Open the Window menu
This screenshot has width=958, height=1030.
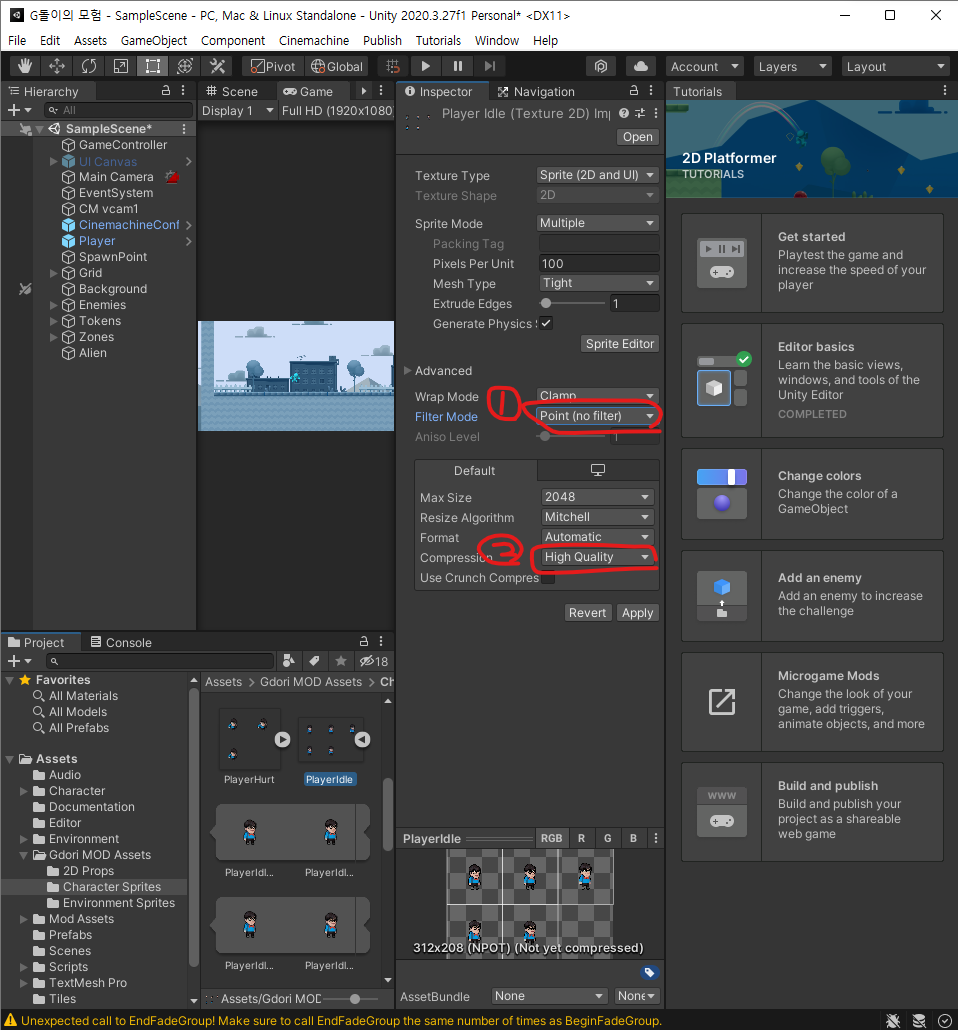pos(497,40)
